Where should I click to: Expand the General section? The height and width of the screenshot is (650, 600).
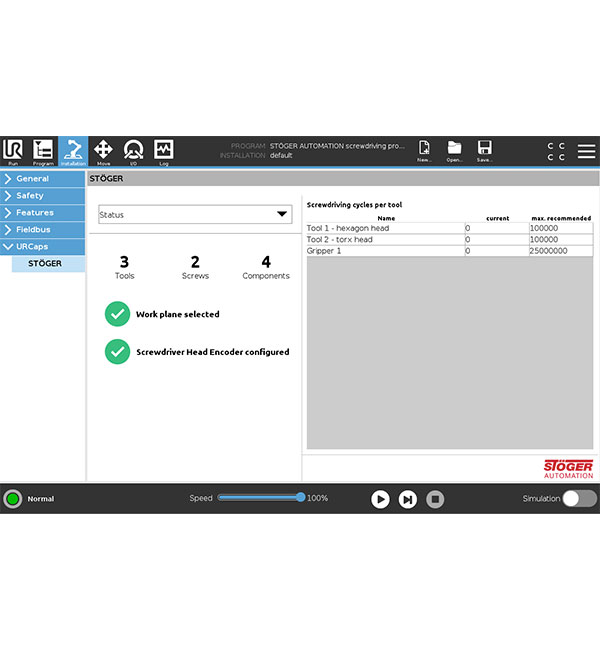pos(42,179)
